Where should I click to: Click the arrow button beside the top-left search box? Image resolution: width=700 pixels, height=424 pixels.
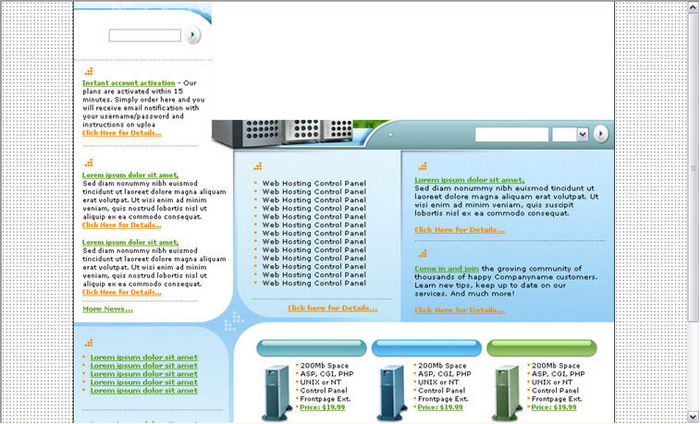click(x=193, y=35)
